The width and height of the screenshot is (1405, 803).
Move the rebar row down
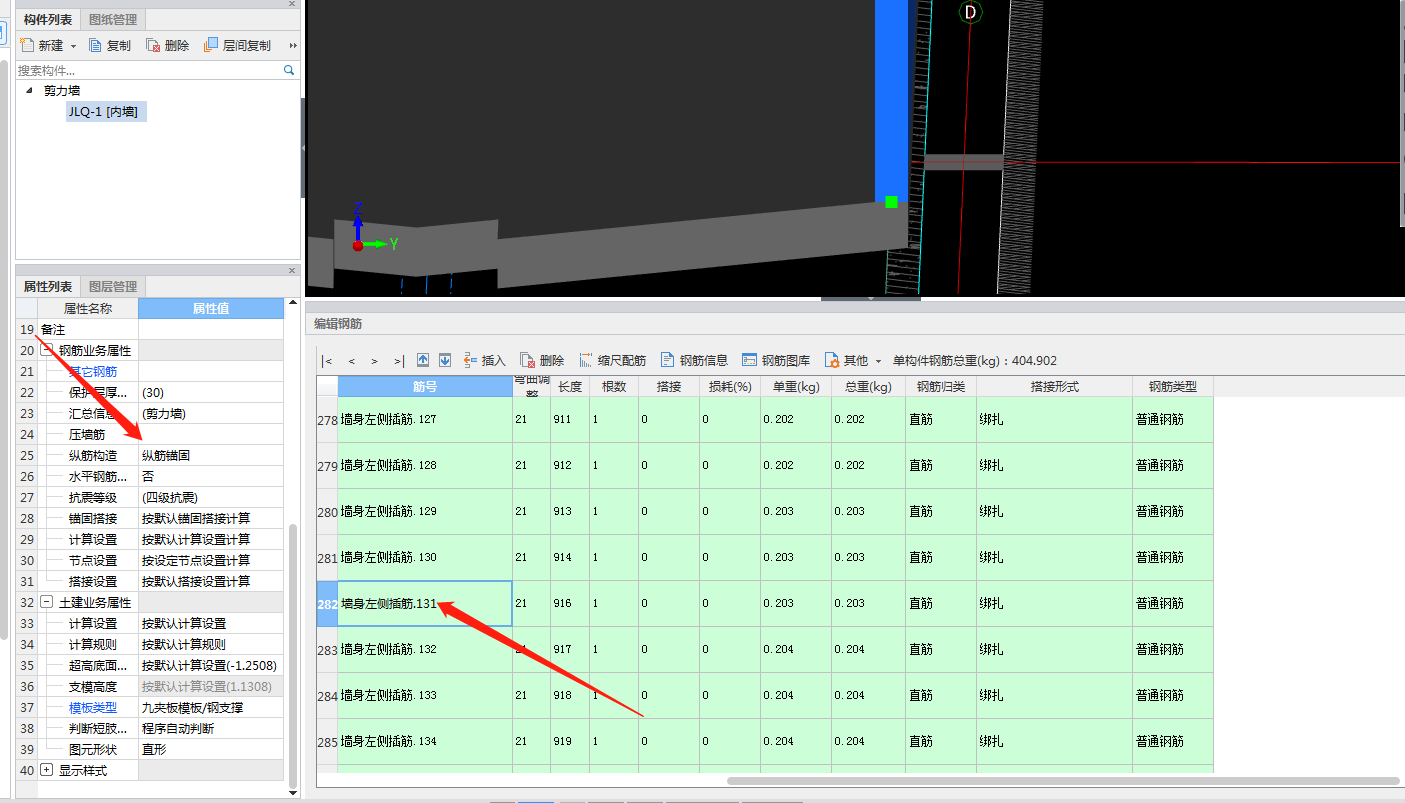coord(445,360)
